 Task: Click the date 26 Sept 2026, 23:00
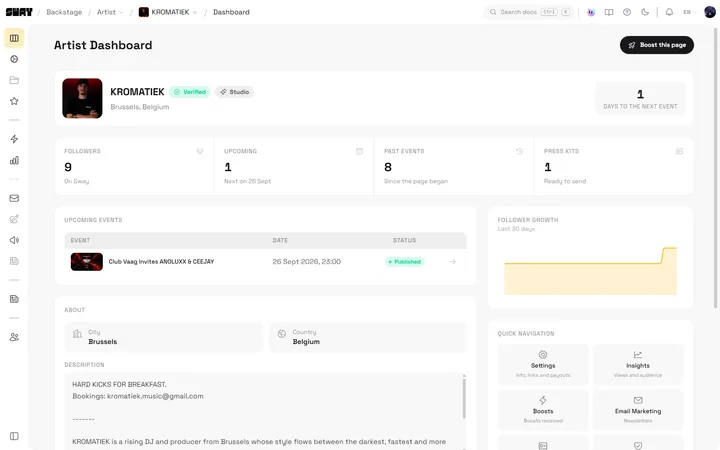(307, 262)
